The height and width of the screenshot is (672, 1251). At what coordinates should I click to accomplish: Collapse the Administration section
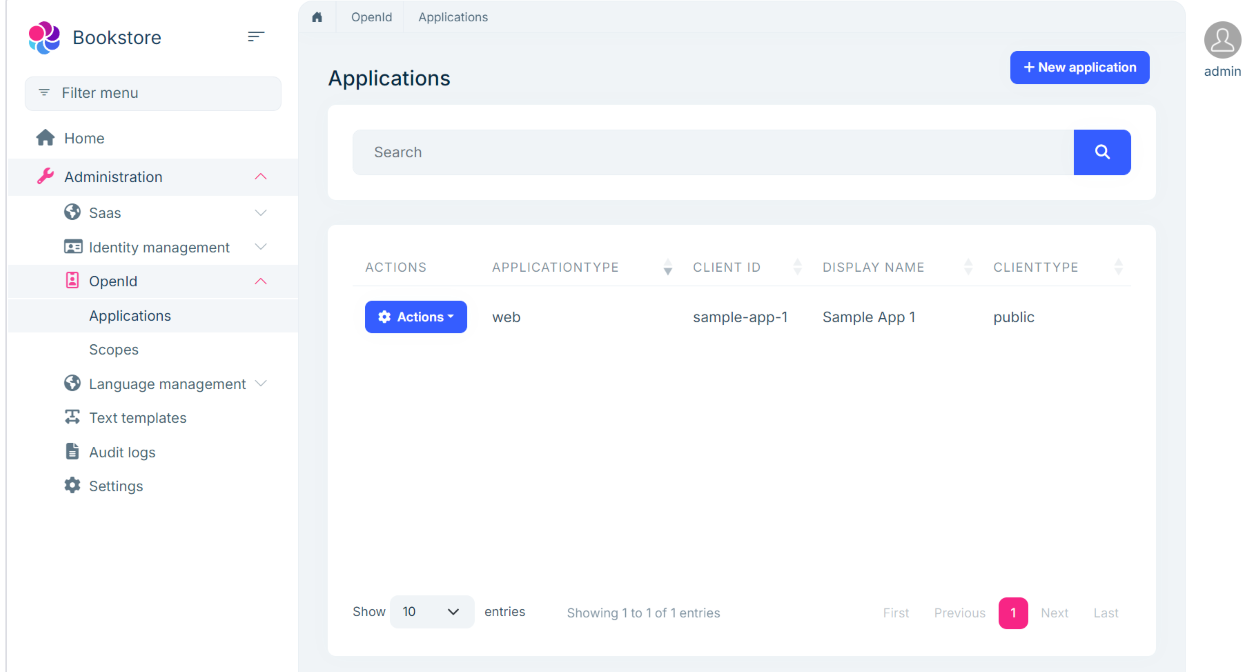[260, 176]
